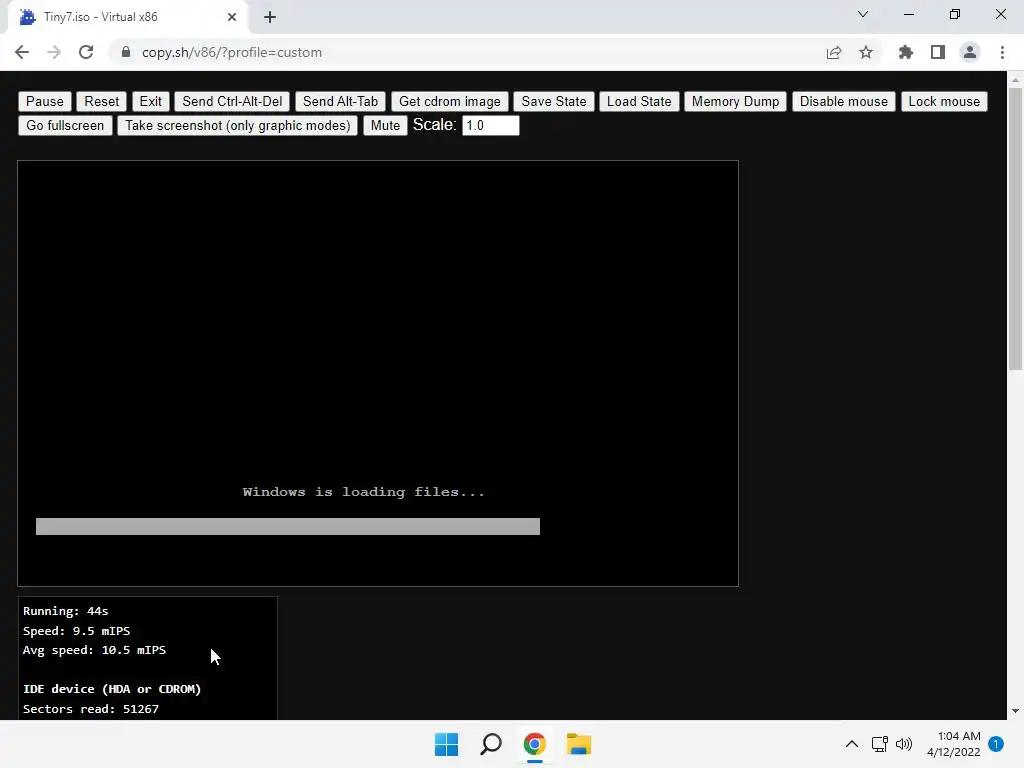
Task: Open the notification badge
Action: pos(996,744)
